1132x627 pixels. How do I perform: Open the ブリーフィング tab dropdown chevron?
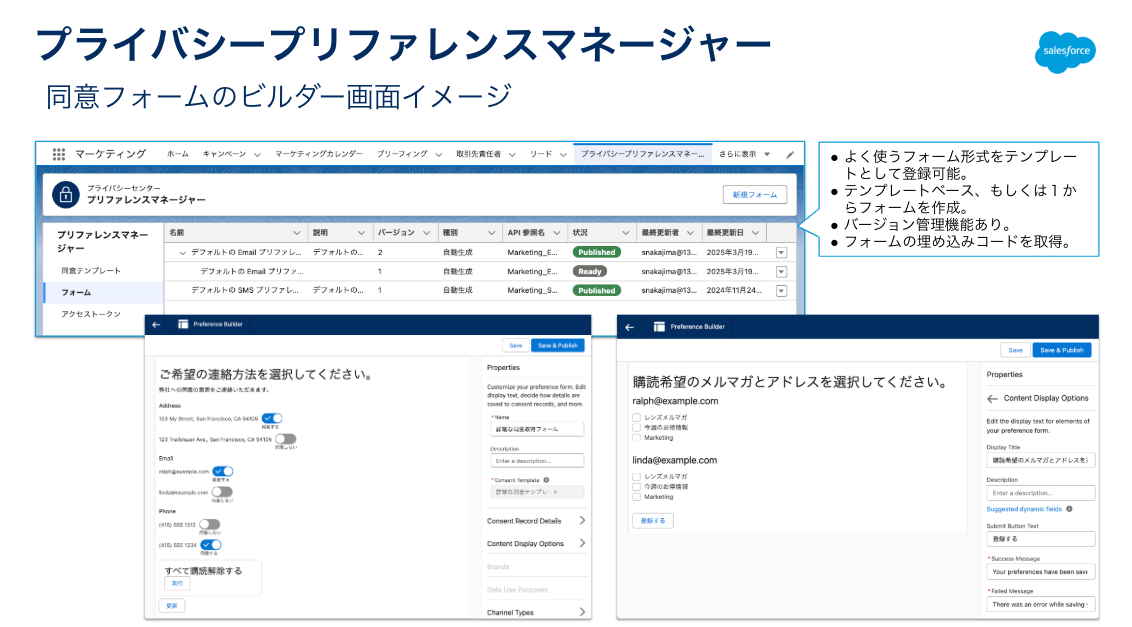point(438,155)
